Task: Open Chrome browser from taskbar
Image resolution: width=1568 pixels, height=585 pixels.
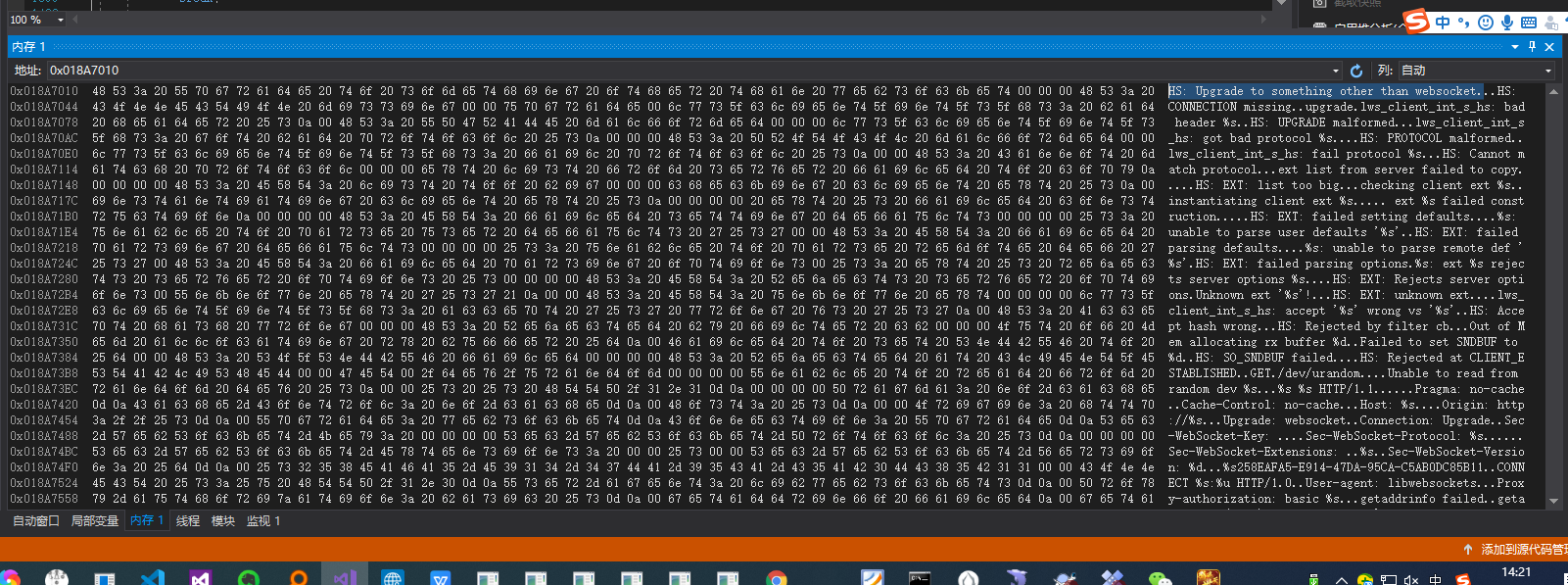Action: tap(777, 578)
